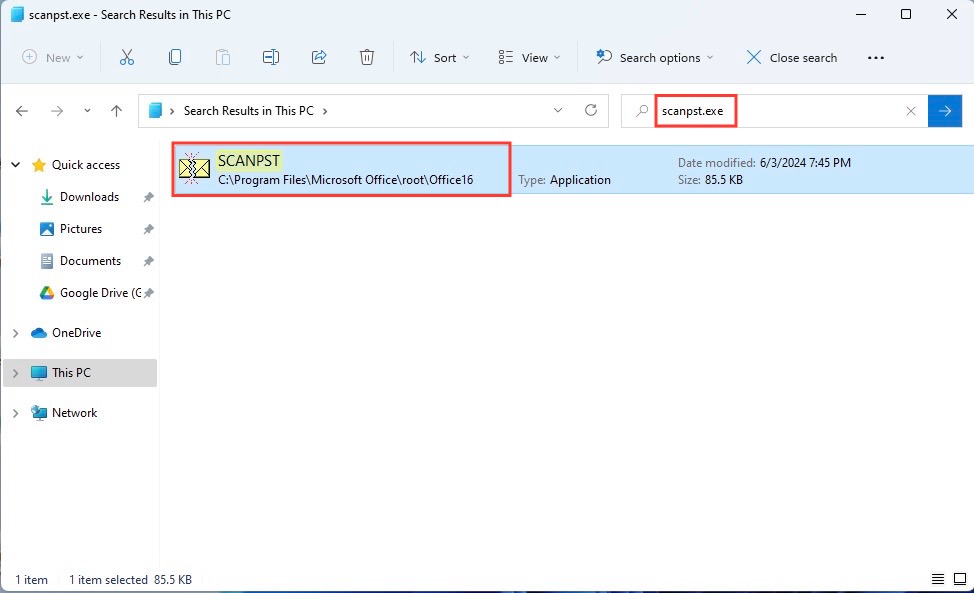Viewport: 974px width, 593px height.
Task: Open the See more ellipsis menu
Action: click(x=876, y=58)
